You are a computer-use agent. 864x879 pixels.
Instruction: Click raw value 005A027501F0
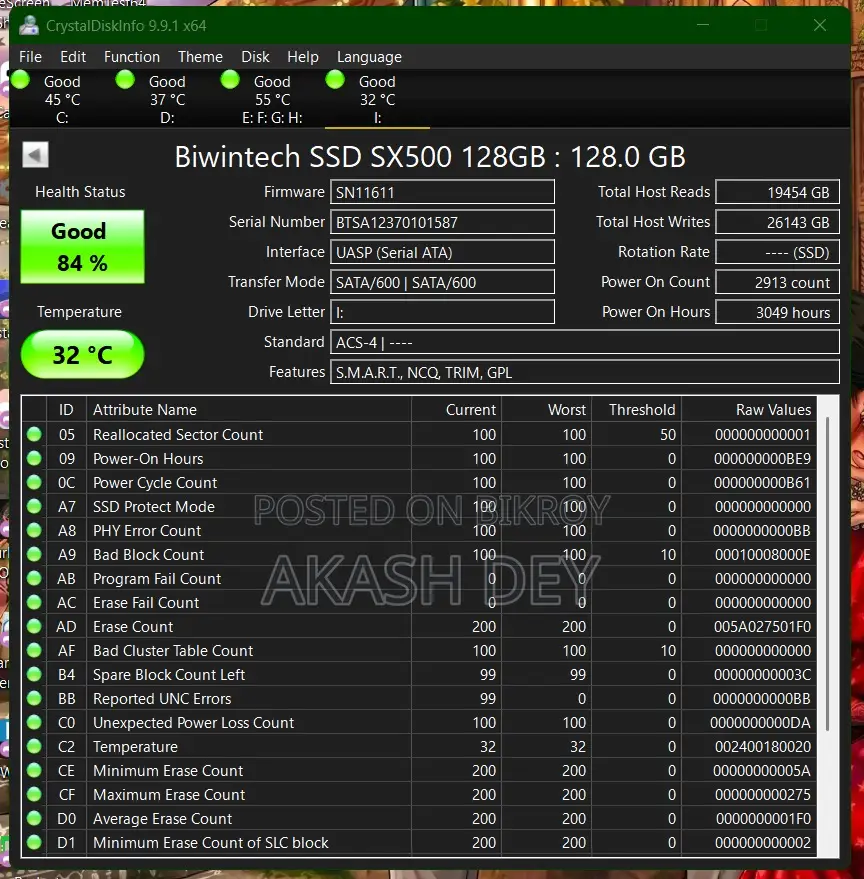click(763, 627)
